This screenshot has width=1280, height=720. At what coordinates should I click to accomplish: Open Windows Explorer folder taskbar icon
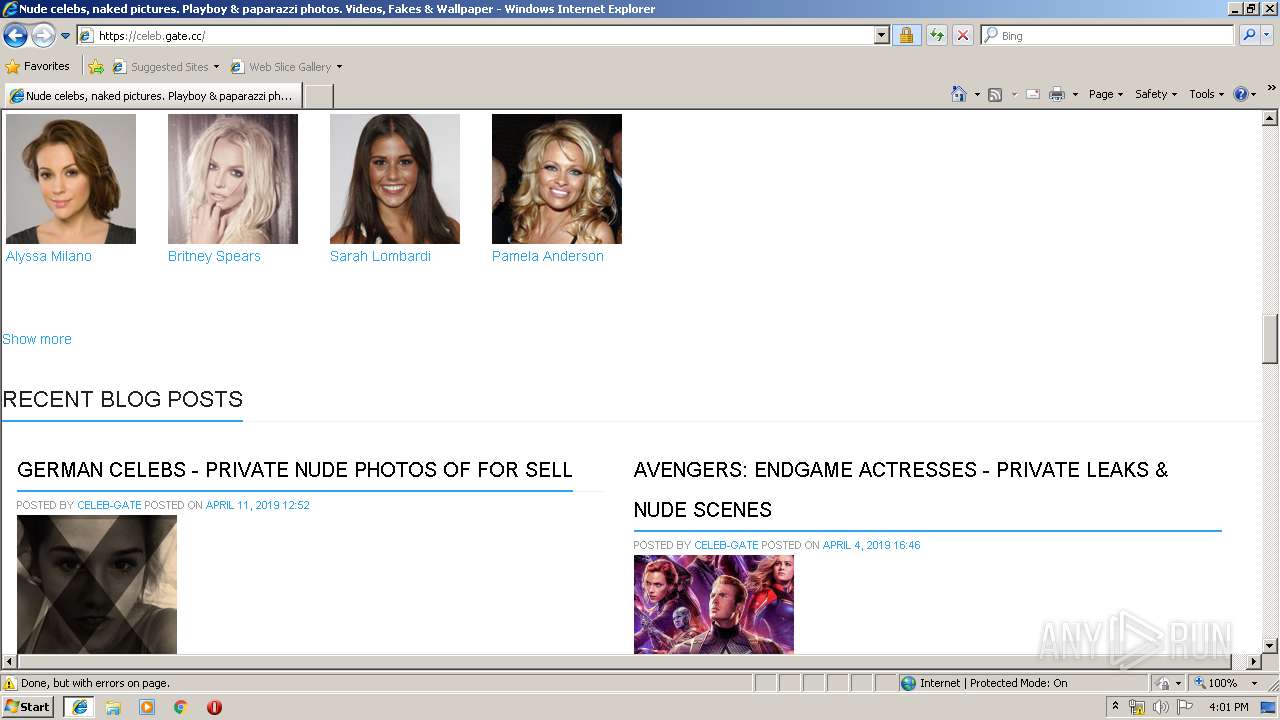pyautogui.click(x=113, y=707)
